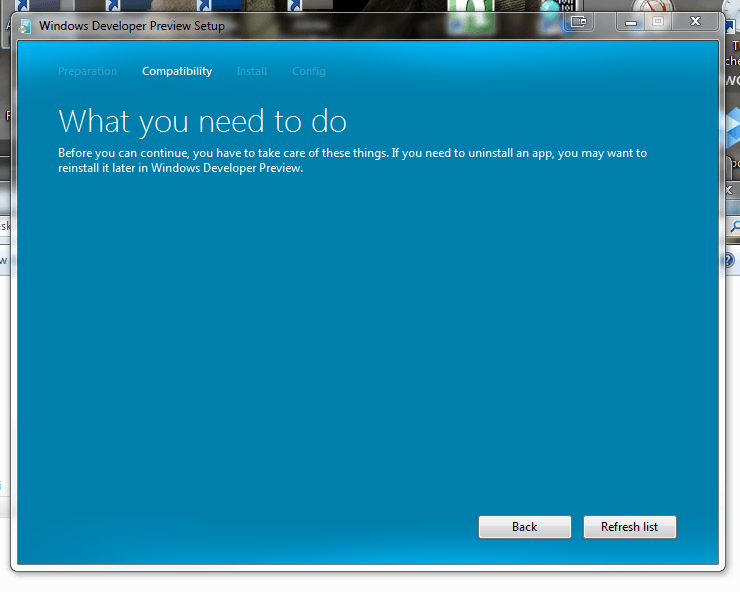The height and width of the screenshot is (592, 740).
Task: Close the Windows Developer Preview Setup window
Action: pos(695,21)
